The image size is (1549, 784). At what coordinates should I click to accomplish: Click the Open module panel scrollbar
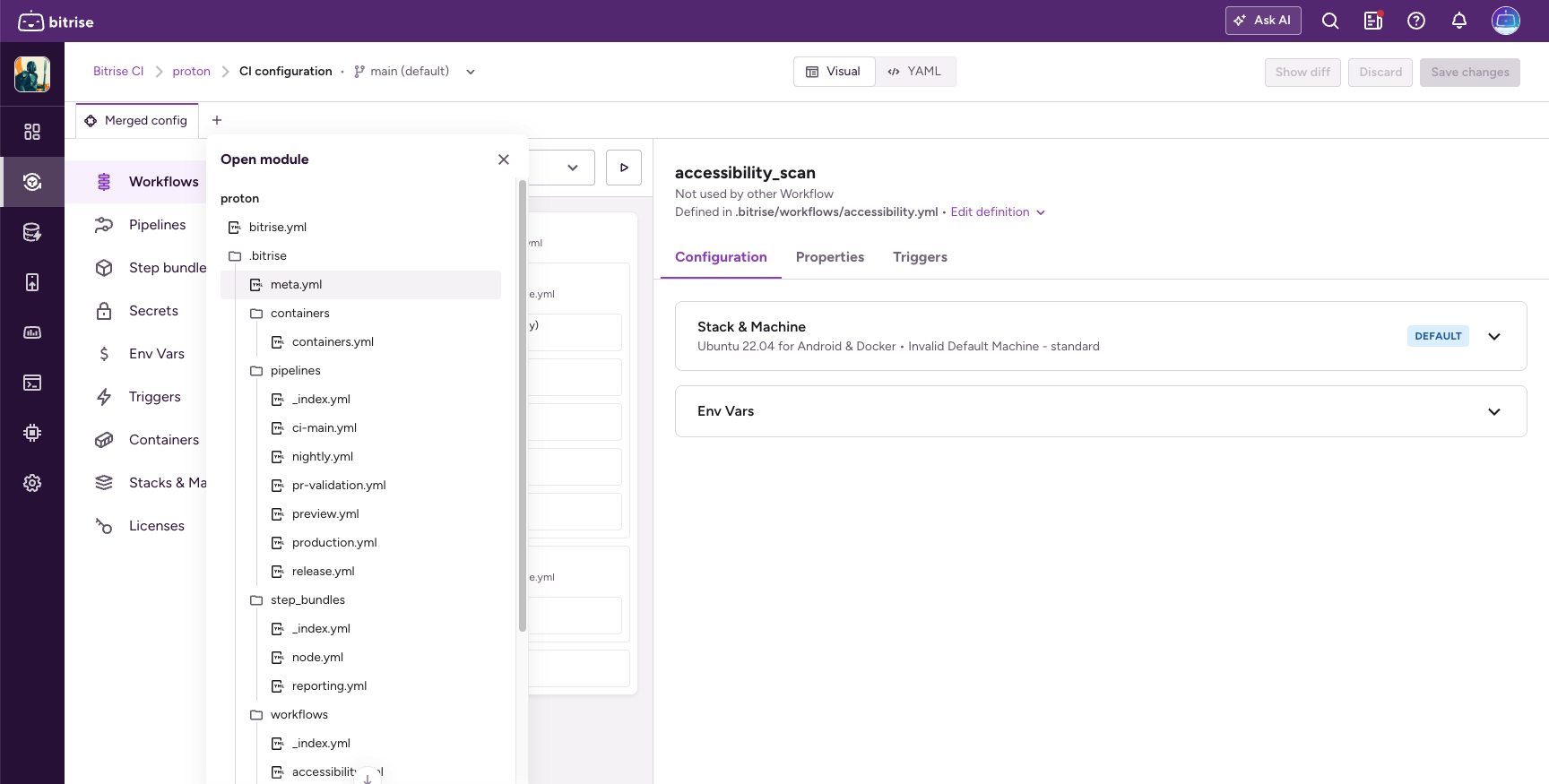523,406
